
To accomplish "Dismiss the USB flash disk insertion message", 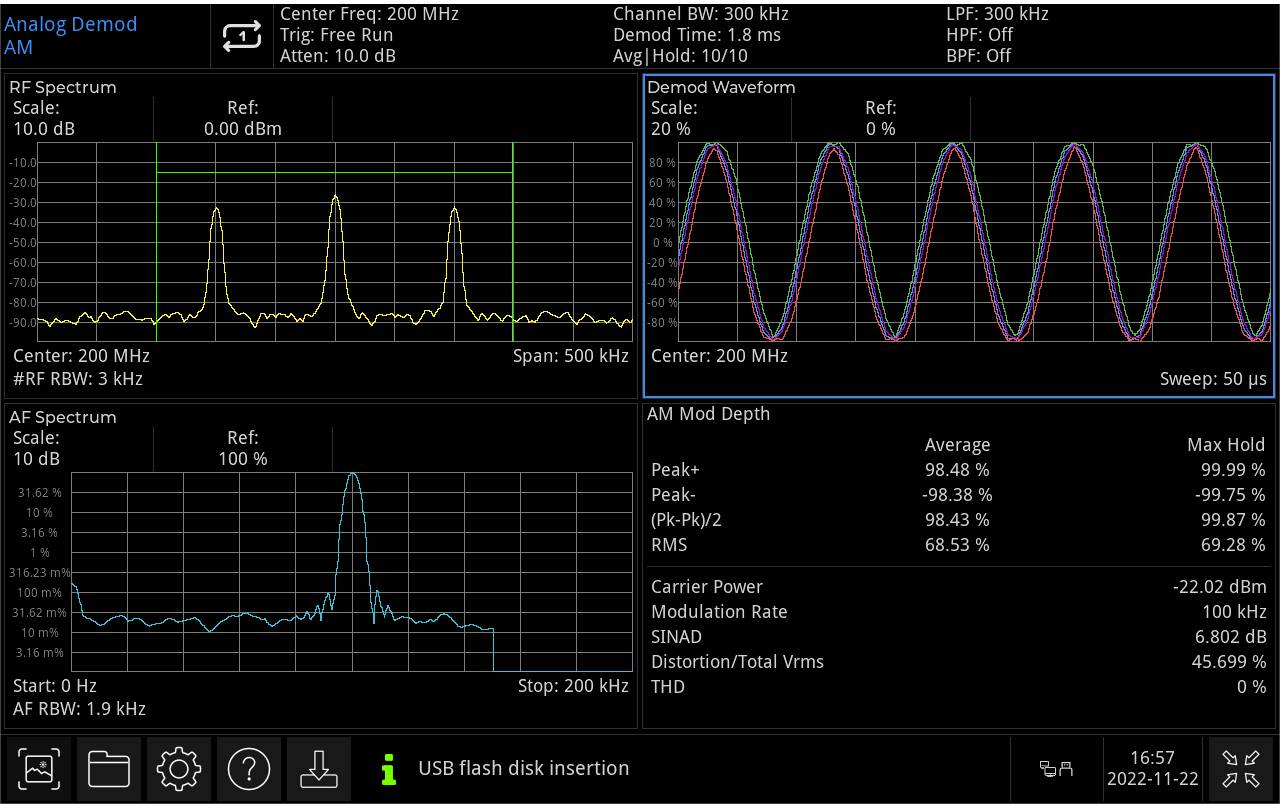I will pyautogui.click(x=525, y=769).
